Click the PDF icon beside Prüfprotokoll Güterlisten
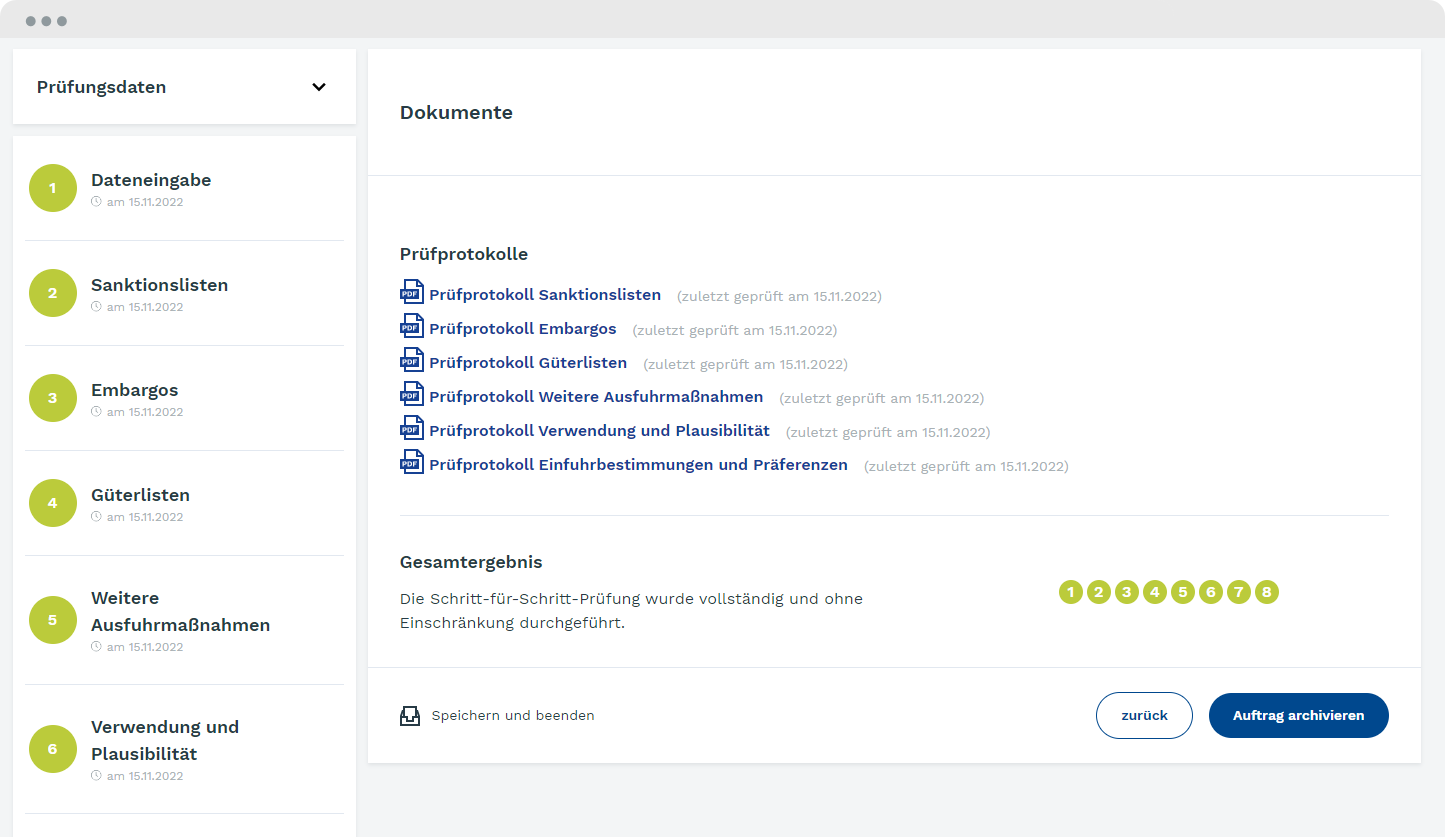This screenshot has height=837, width=1445. (411, 360)
